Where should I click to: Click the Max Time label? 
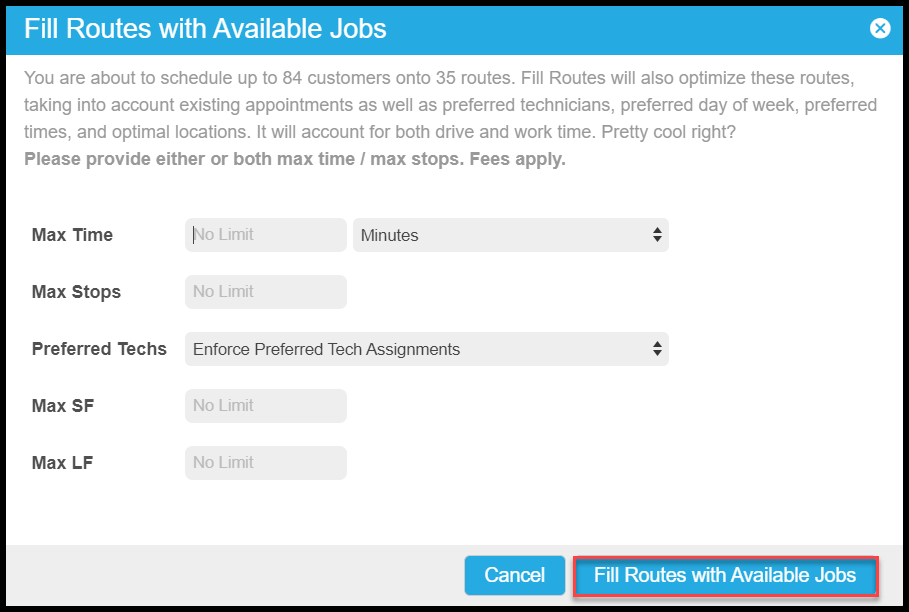tap(72, 235)
